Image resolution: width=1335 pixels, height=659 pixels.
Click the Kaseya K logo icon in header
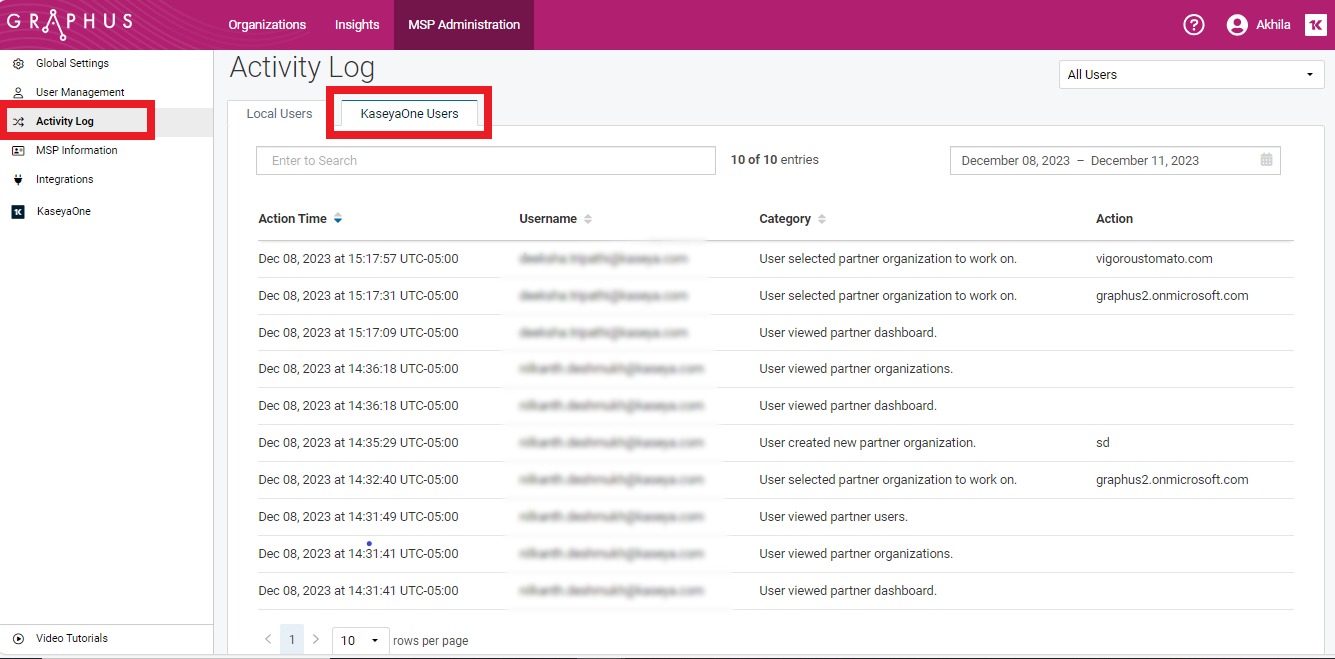pos(1316,25)
